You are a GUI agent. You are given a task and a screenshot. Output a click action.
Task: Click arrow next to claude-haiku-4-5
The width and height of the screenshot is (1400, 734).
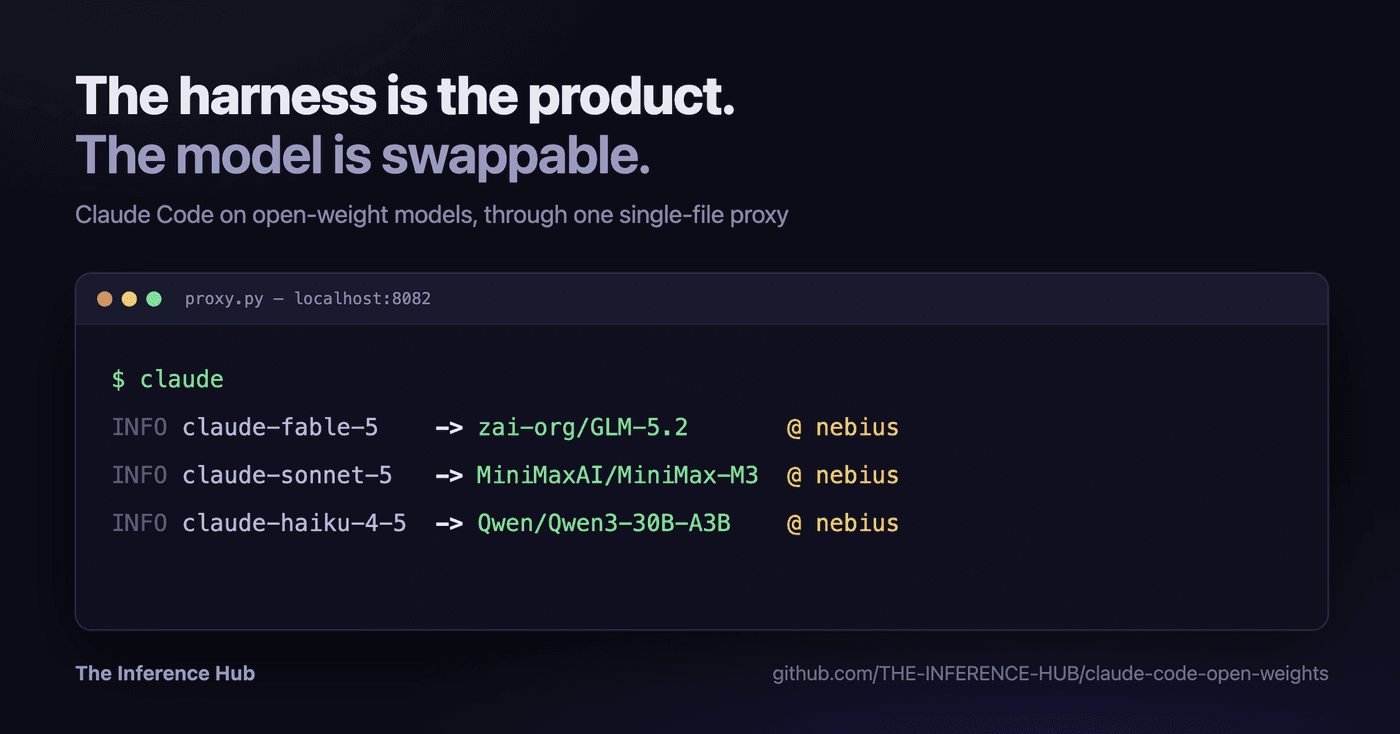click(449, 523)
